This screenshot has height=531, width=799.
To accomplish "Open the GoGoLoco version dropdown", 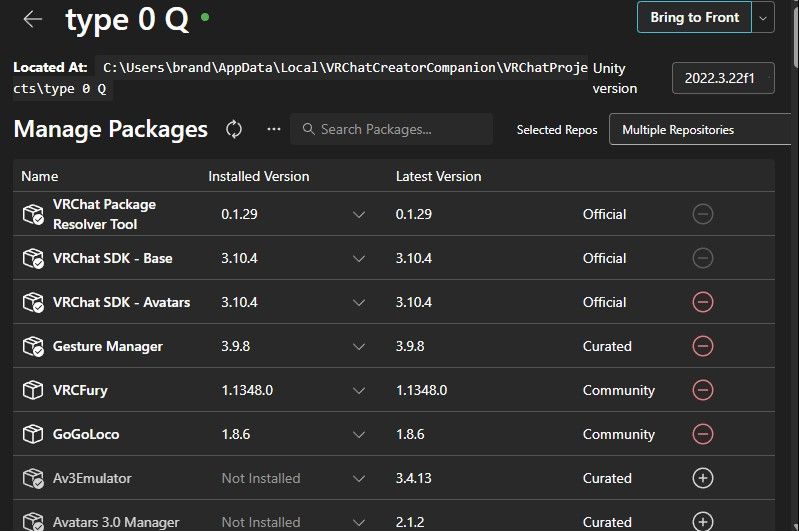I will 359,435.
